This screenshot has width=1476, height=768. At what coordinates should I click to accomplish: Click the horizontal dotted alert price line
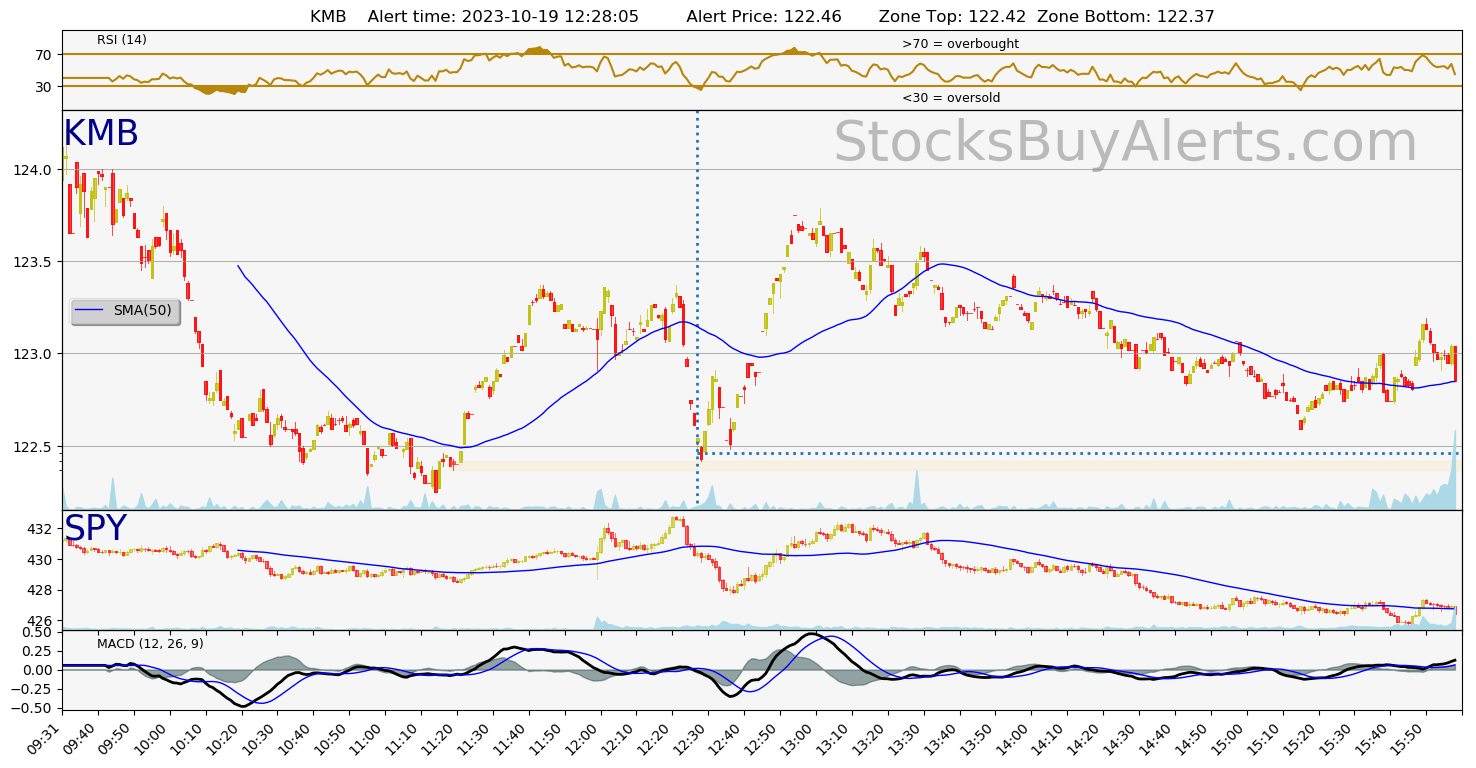point(1080,453)
